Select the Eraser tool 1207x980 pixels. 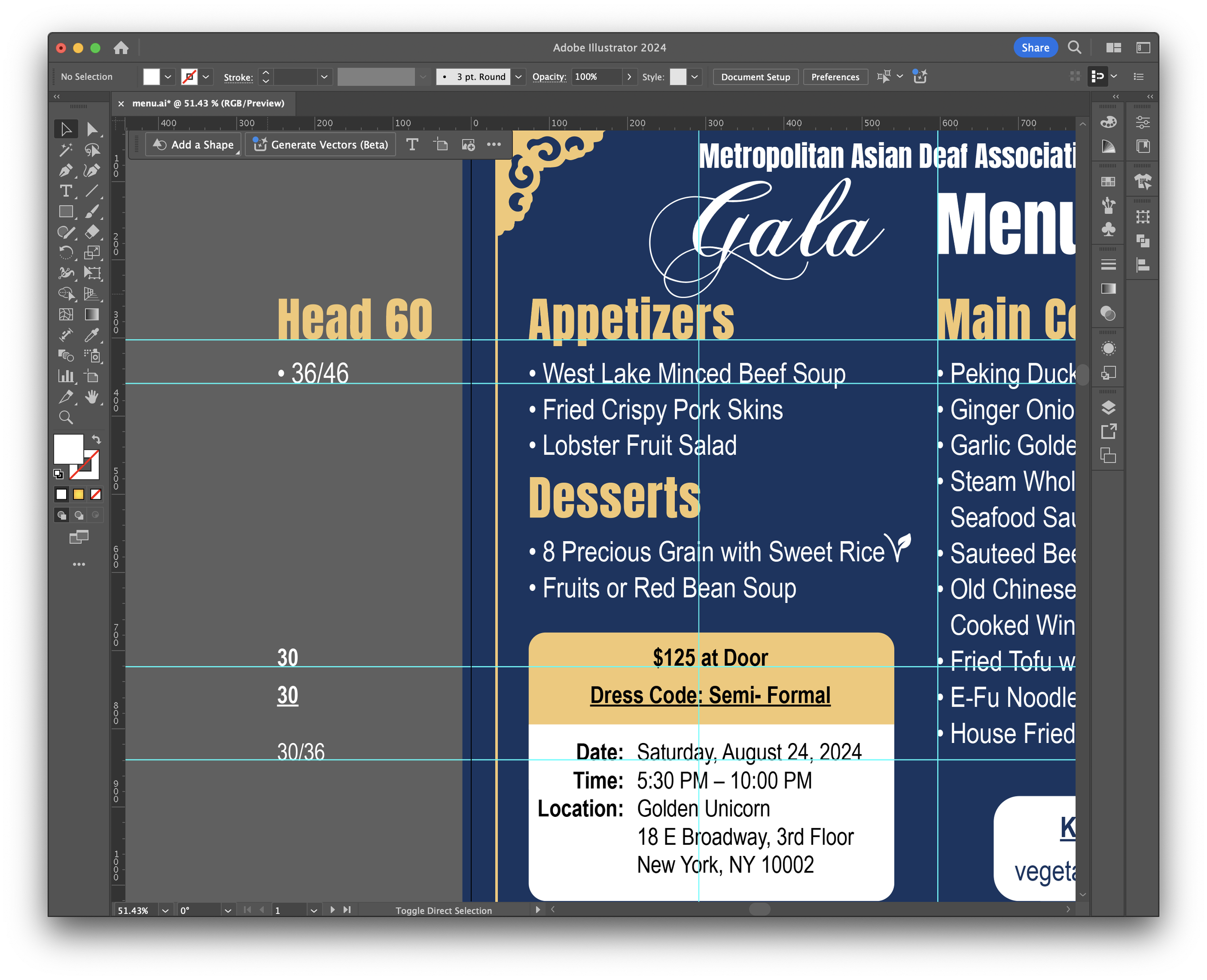[x=91, y=232]
